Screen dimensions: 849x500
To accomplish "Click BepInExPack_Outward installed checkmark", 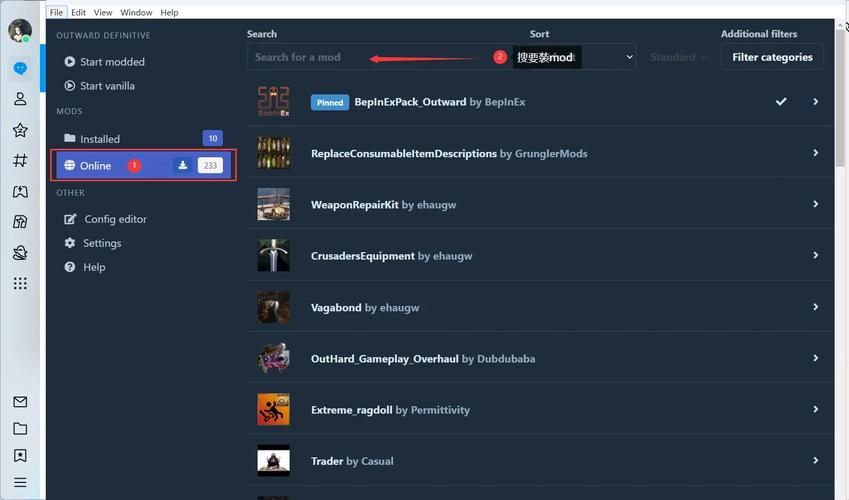I will pyautogui.click(x=781, y=102).
